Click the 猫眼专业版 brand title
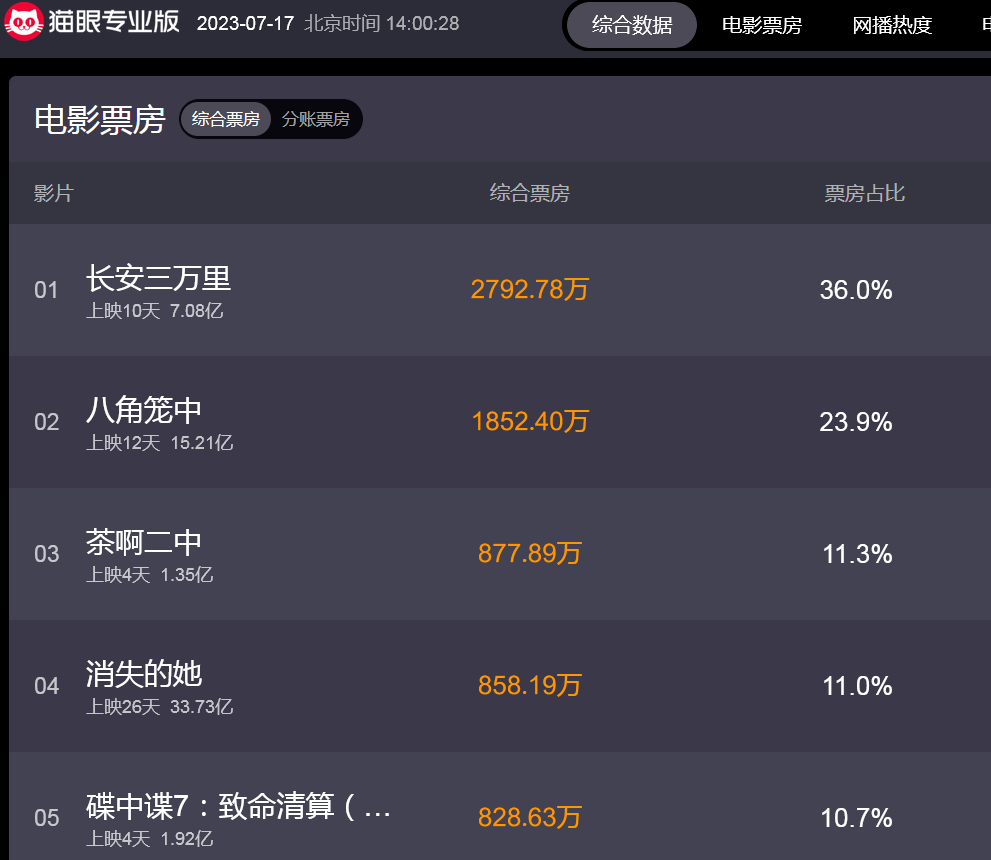The image size is (991, 860). tap(114, 22)
